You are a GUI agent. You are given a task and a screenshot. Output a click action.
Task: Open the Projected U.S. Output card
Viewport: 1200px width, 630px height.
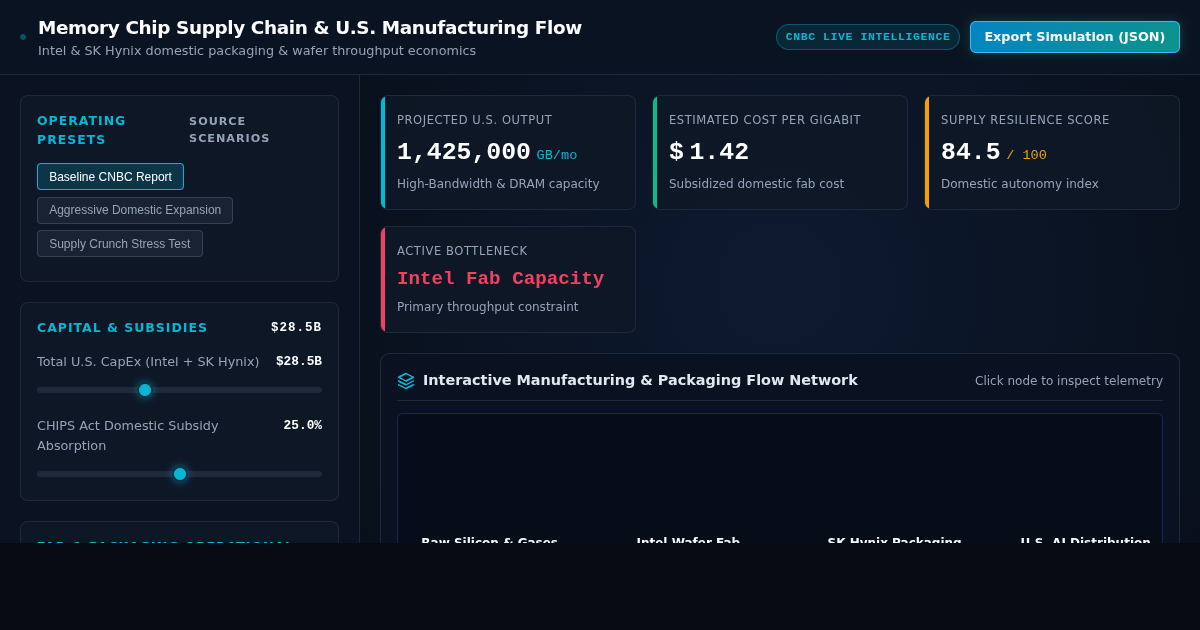[508, 152]
